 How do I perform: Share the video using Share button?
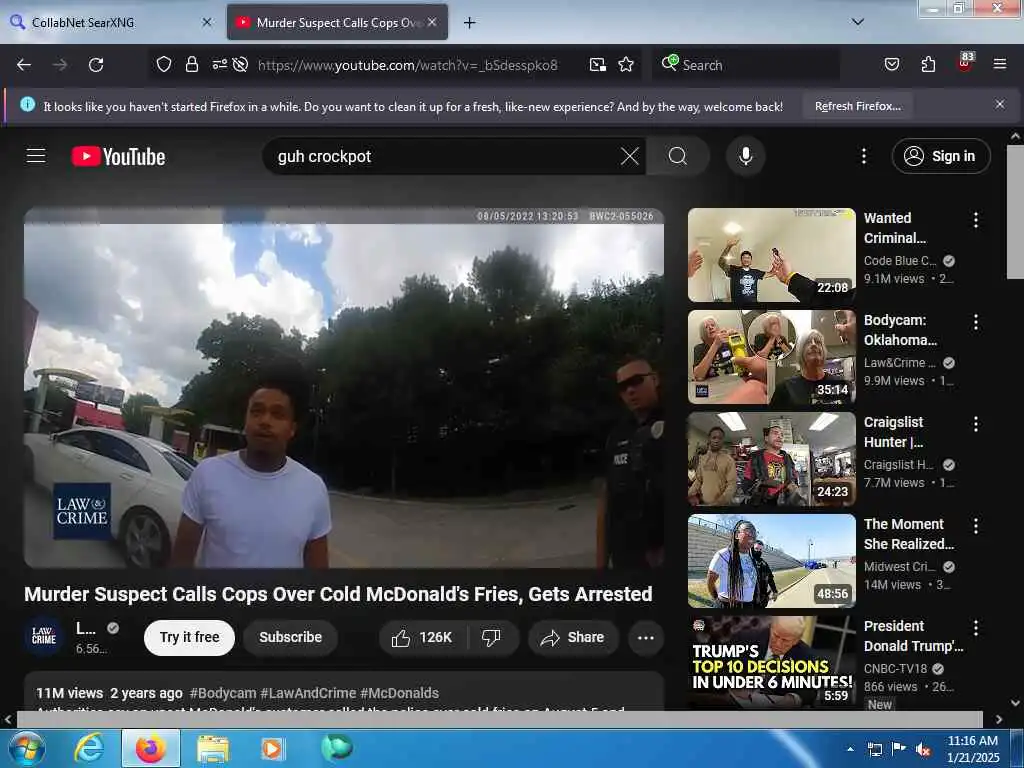pos(573,637)
